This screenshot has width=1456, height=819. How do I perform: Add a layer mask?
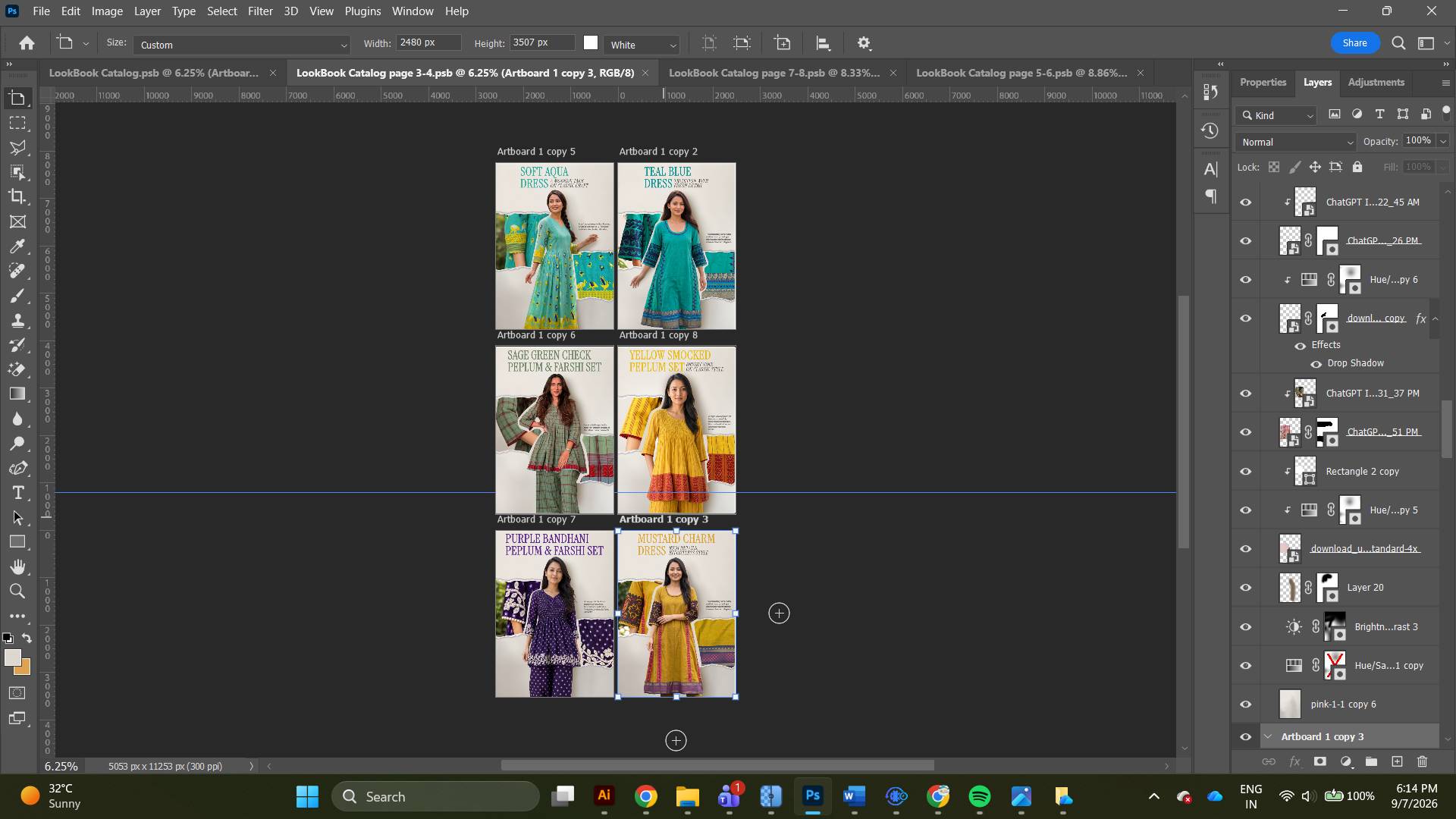pos(1320,761)
